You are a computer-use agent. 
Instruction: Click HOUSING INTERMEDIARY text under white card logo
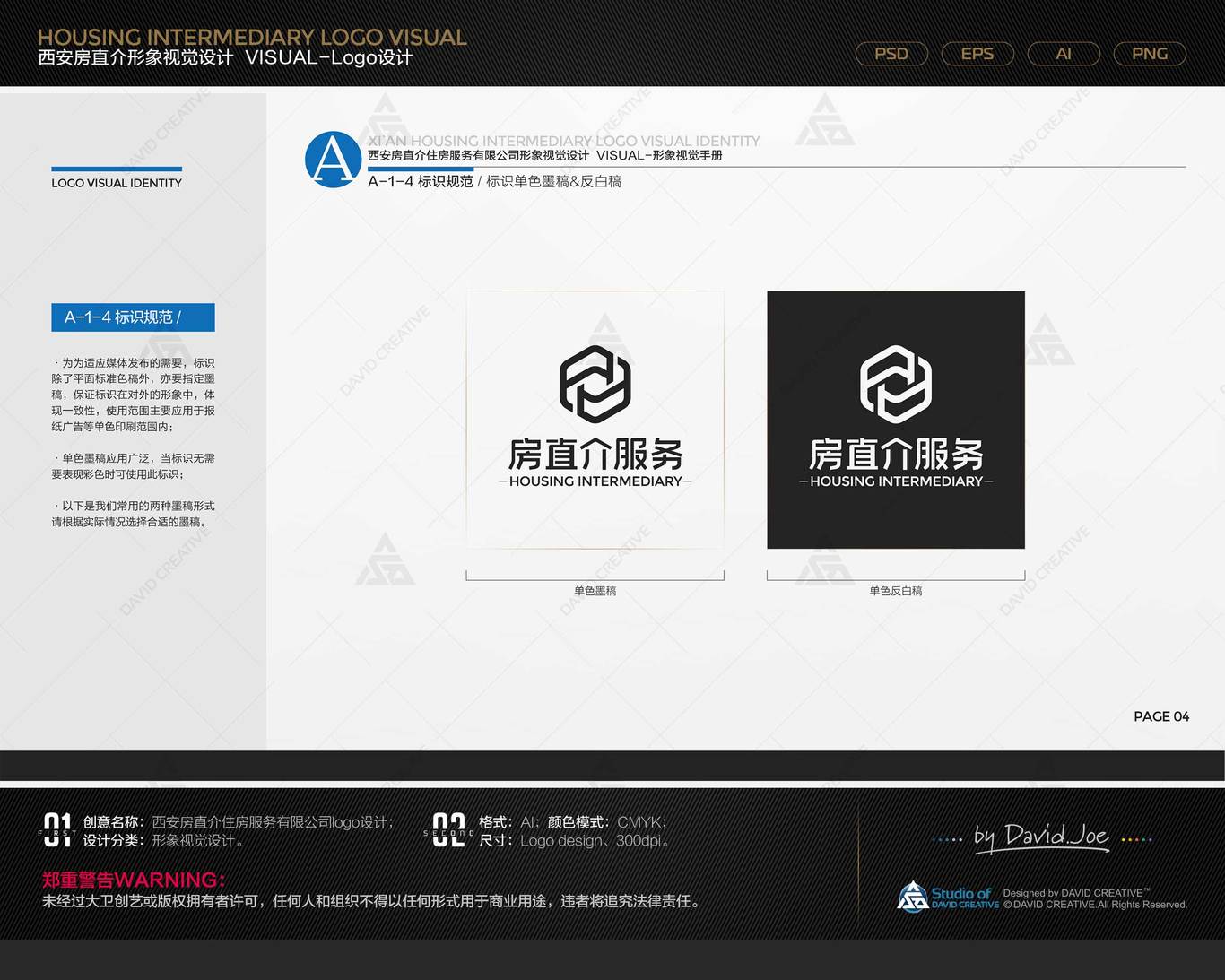(595, 481)
